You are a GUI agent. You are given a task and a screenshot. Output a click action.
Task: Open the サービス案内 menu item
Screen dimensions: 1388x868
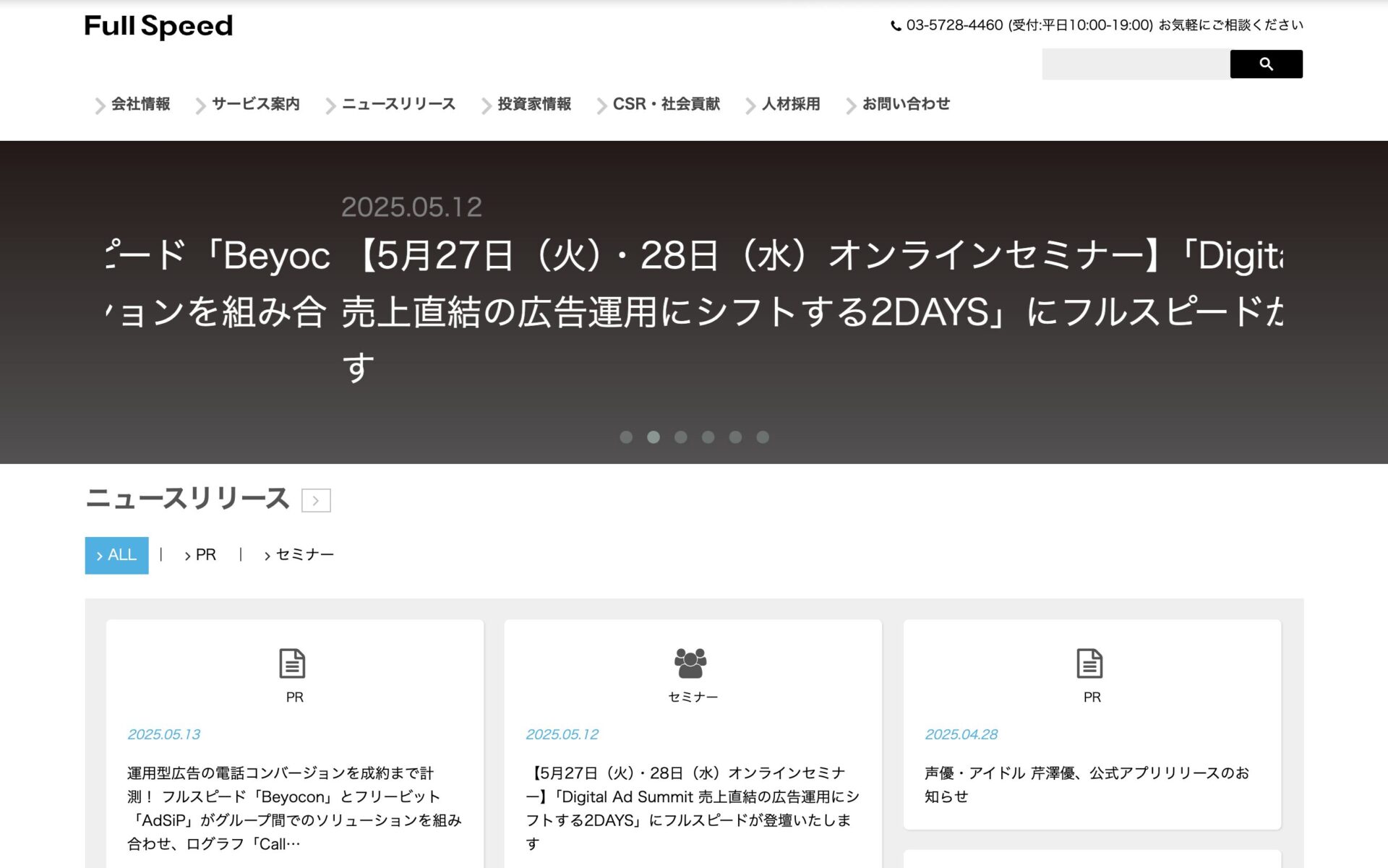[255, 104]
